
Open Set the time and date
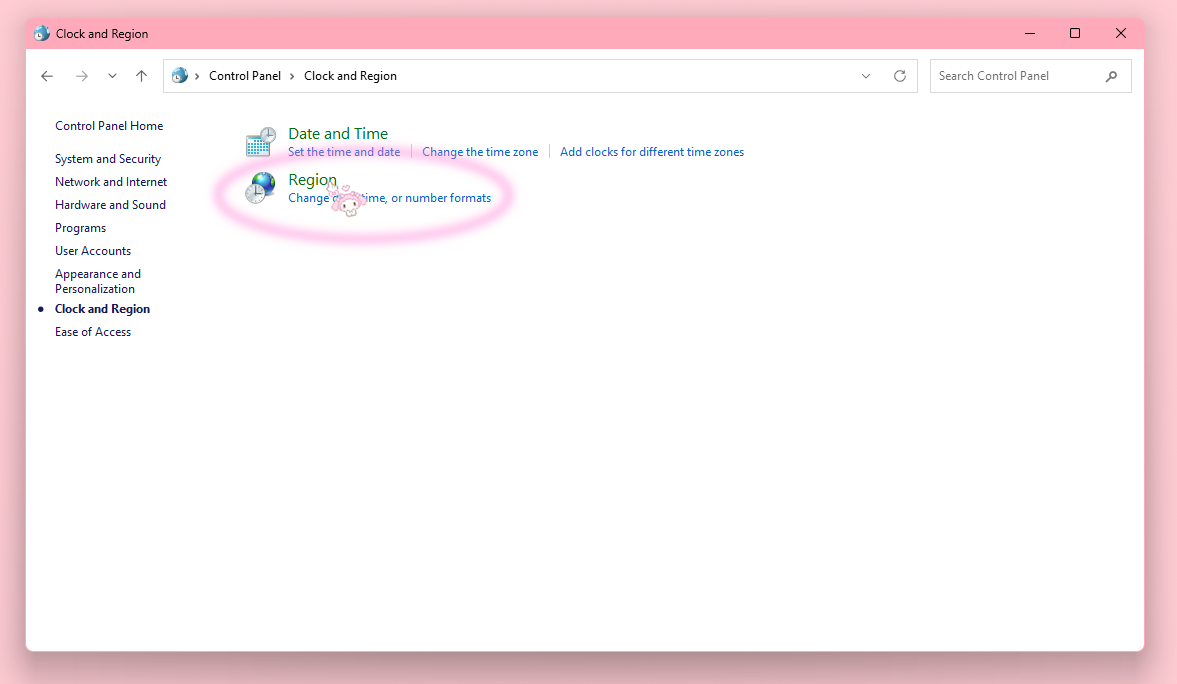(x=344, y=152)
